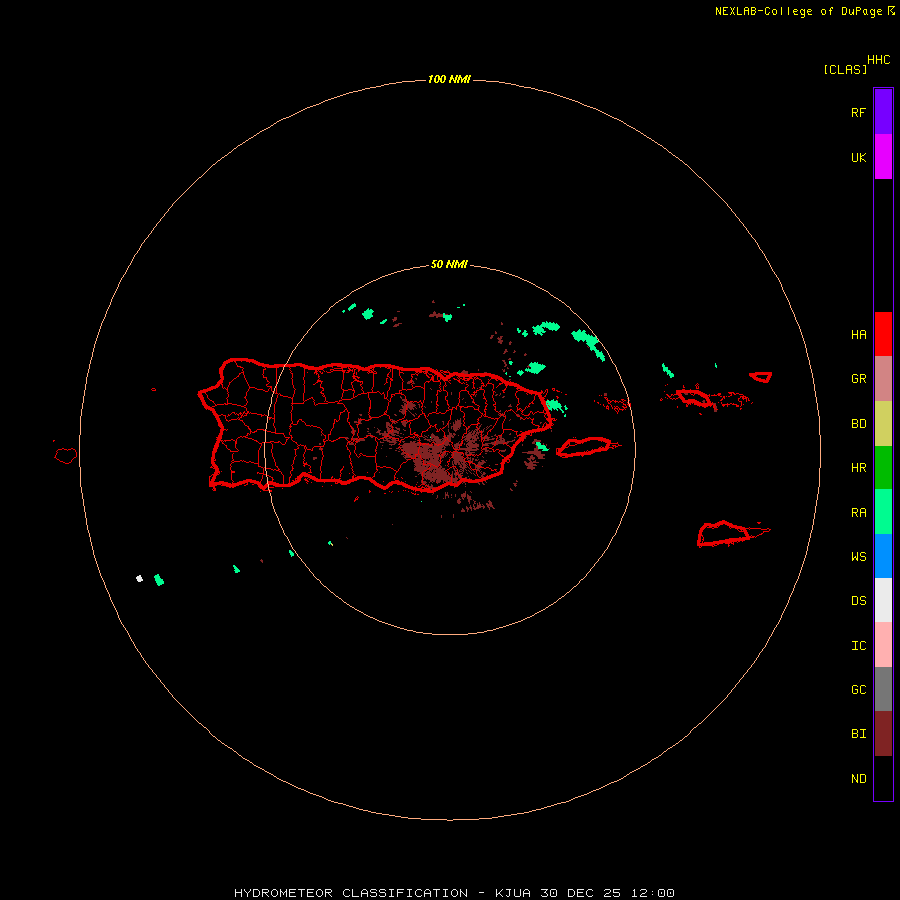
Task: Click the RF purple legend swatch
Action: point(883,112)
